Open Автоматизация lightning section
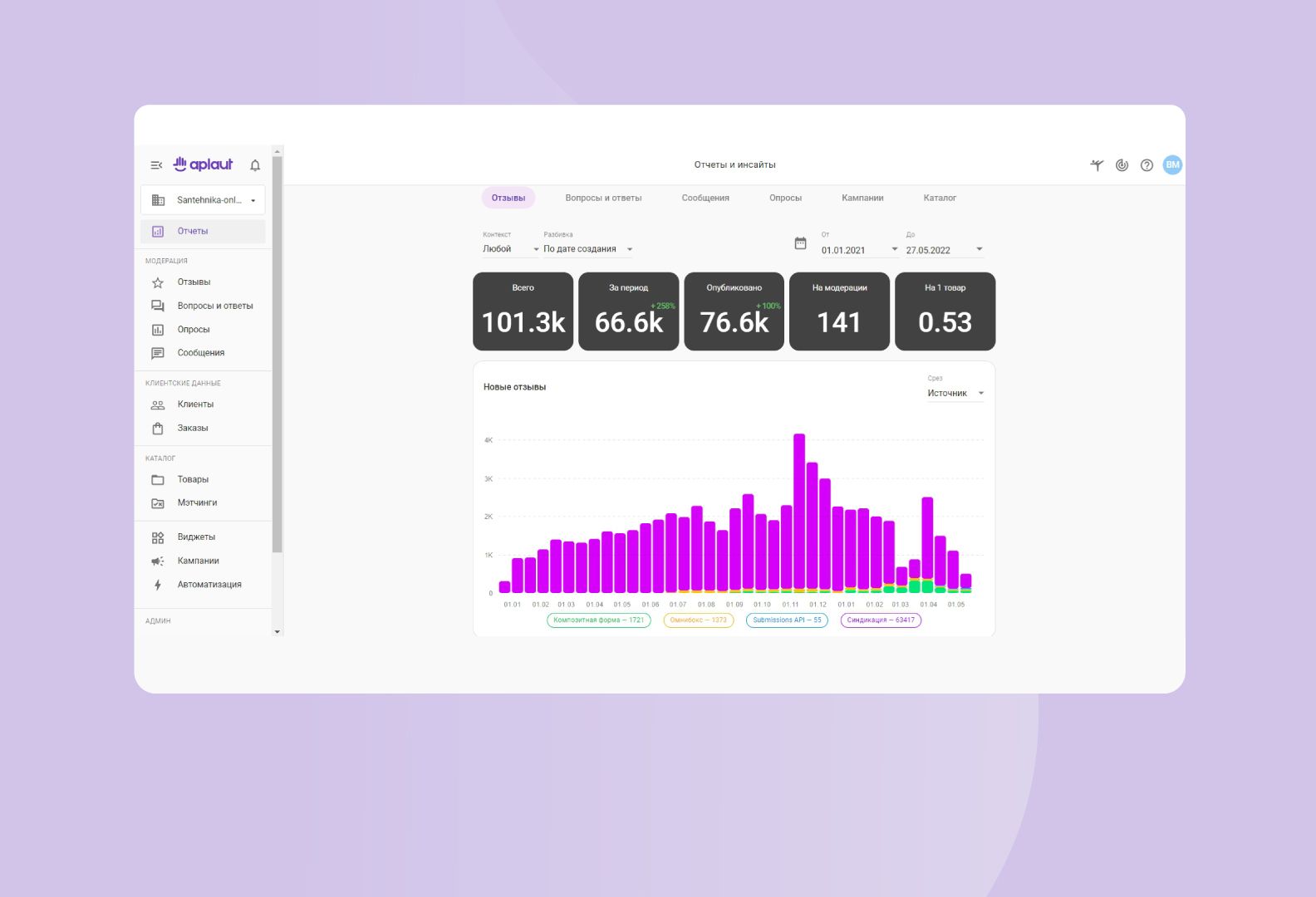 (209, 585)
